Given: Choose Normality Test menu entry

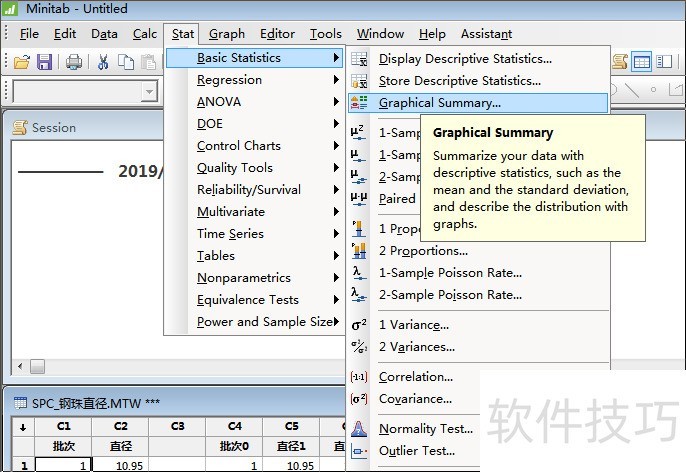Looking at the screenshot, I should pos(413,429).
